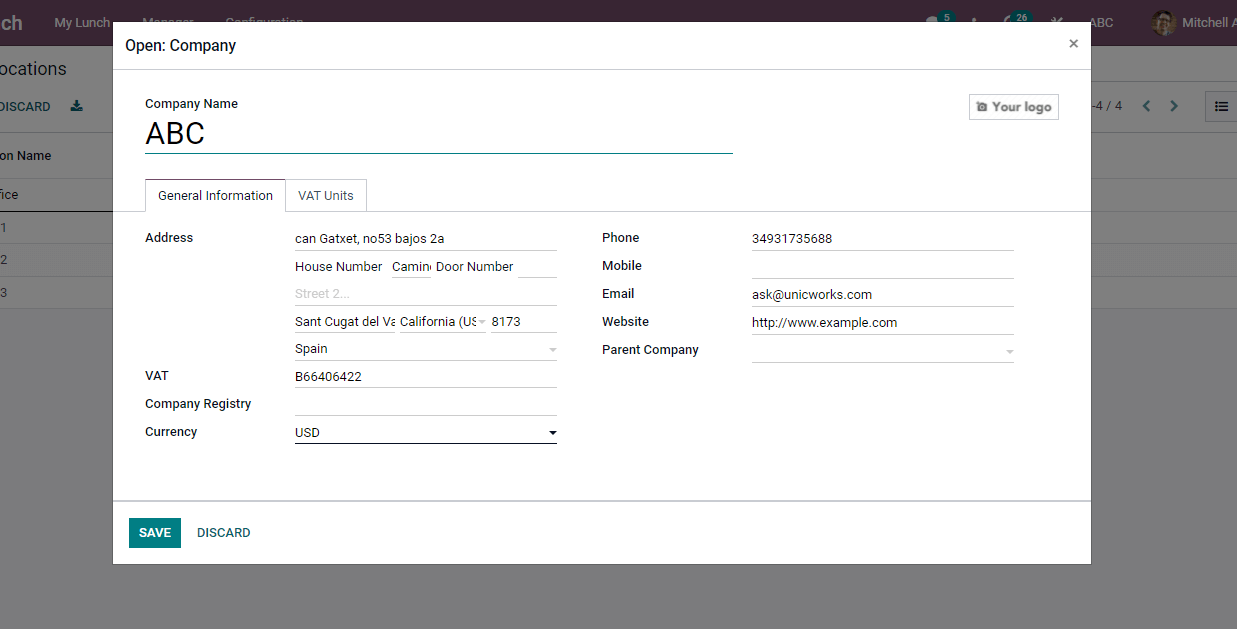Click the empty Mobile field
Image resolution: width=1237 pixels, height=629 pixels.
pos(882,267)
